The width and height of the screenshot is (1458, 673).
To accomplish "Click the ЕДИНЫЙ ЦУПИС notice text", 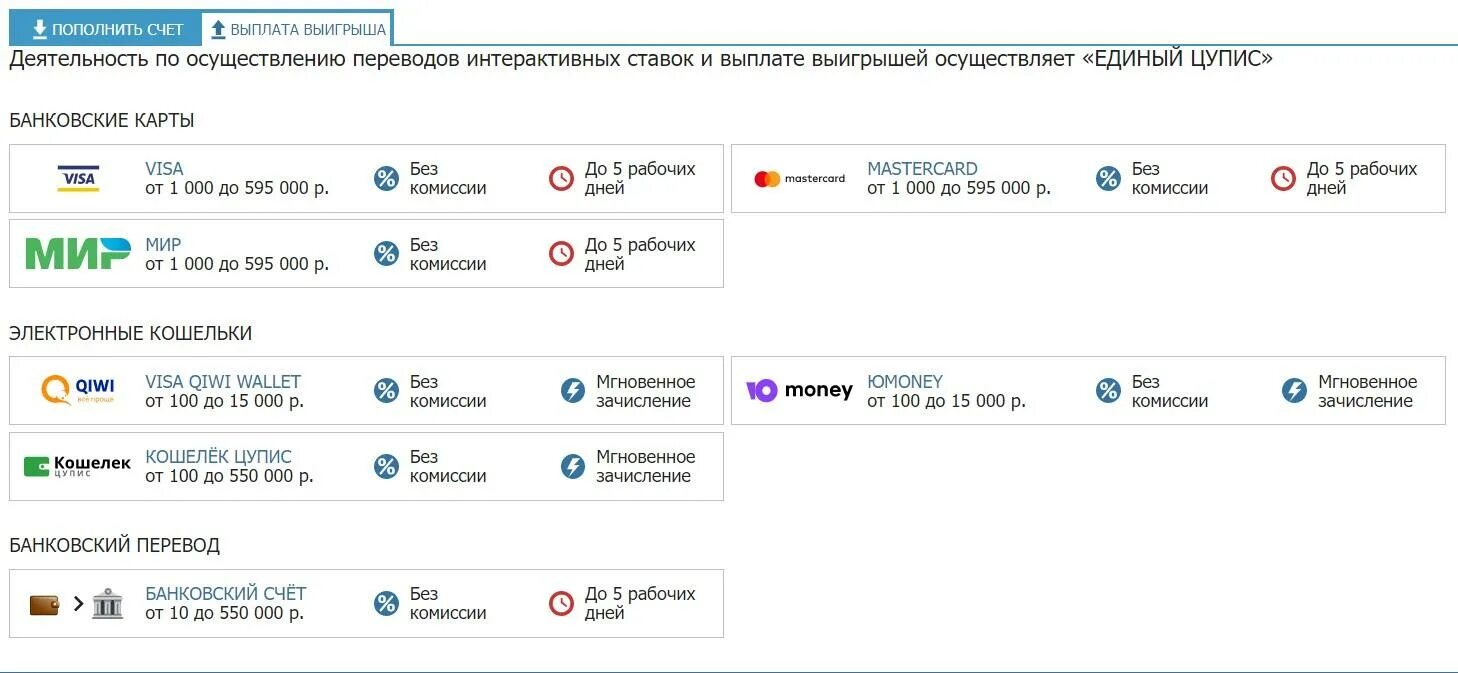I will [641, 59].
